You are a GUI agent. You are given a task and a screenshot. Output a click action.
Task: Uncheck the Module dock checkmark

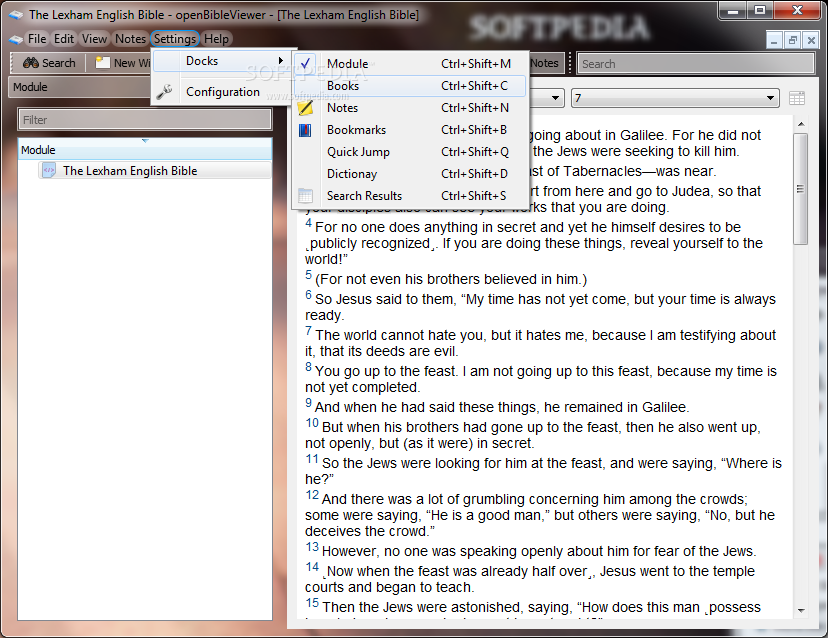pyautogui.click(x=305, y=63)
